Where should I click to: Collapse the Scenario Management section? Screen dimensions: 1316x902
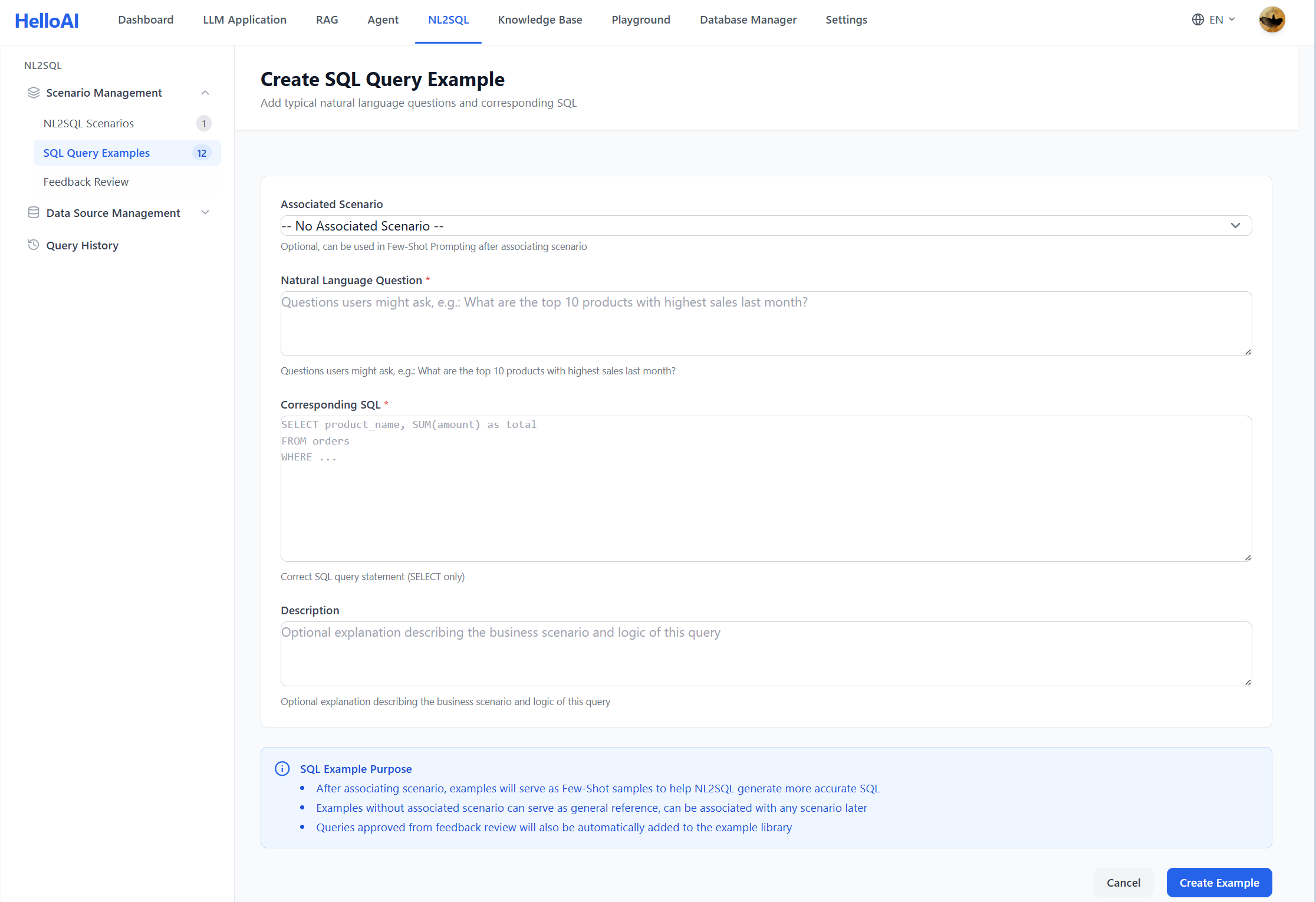click(205, 93)
